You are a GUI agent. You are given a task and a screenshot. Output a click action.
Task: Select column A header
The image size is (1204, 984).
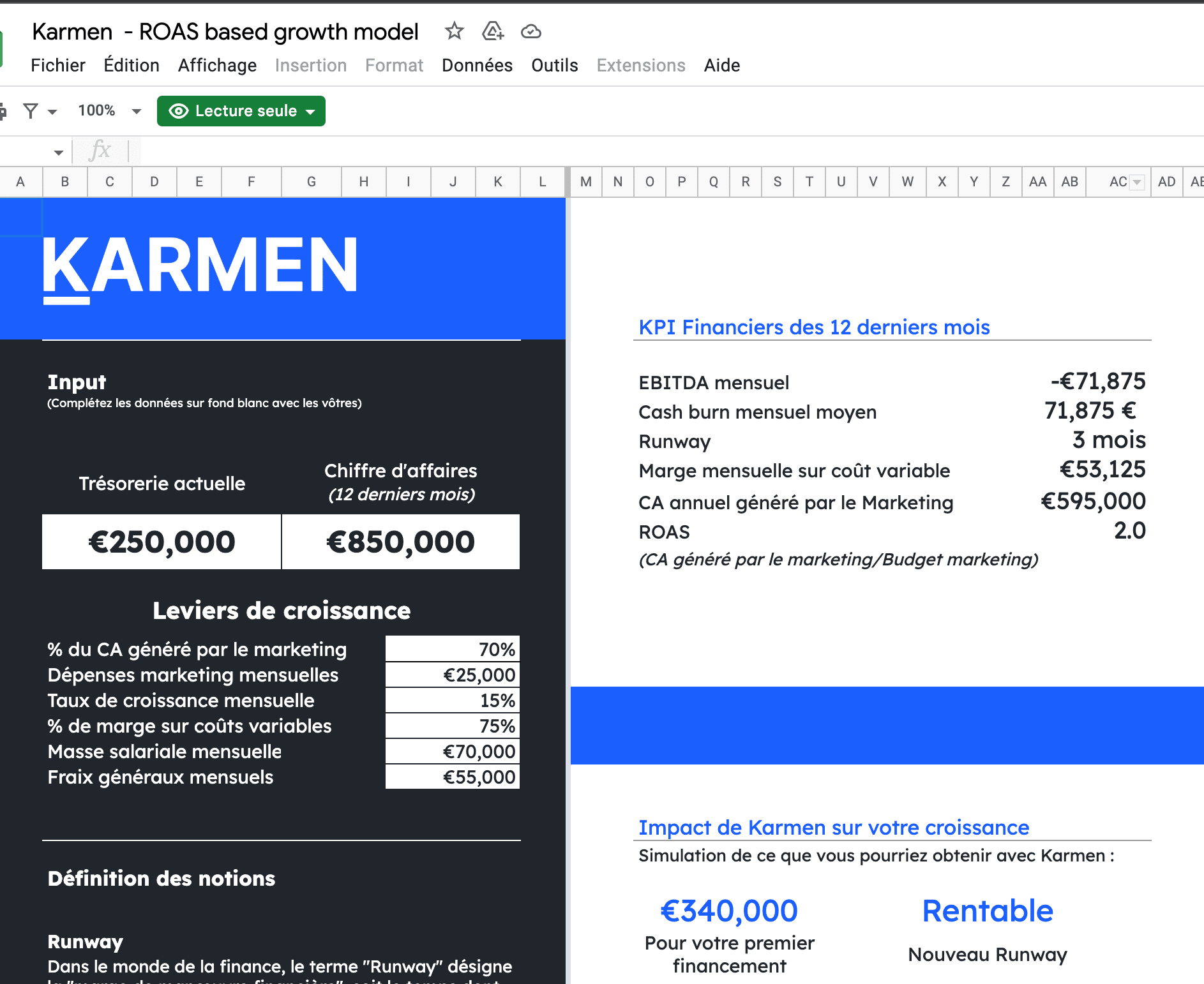coord(20,182)
